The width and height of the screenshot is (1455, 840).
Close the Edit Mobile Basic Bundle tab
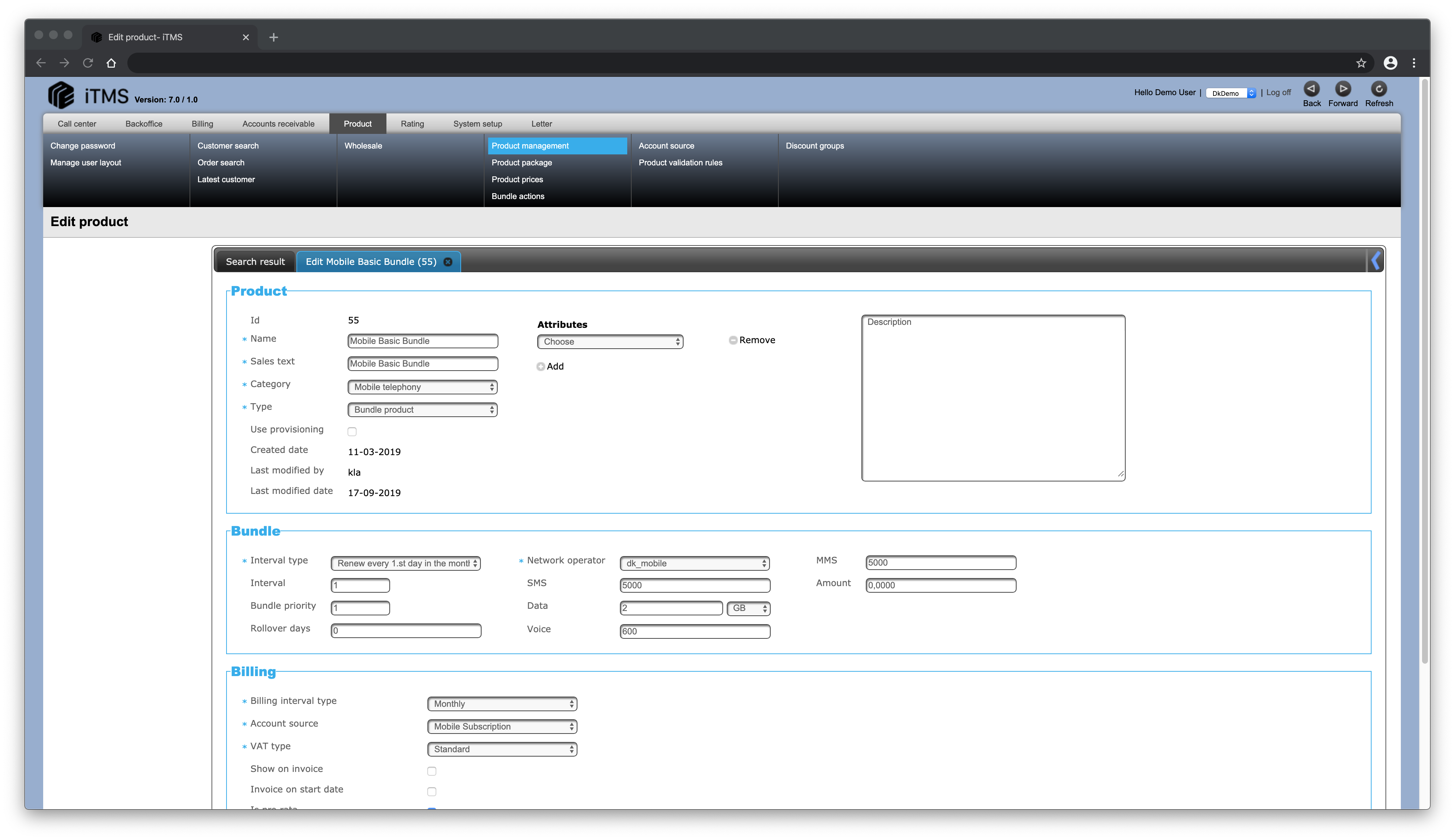448,262
